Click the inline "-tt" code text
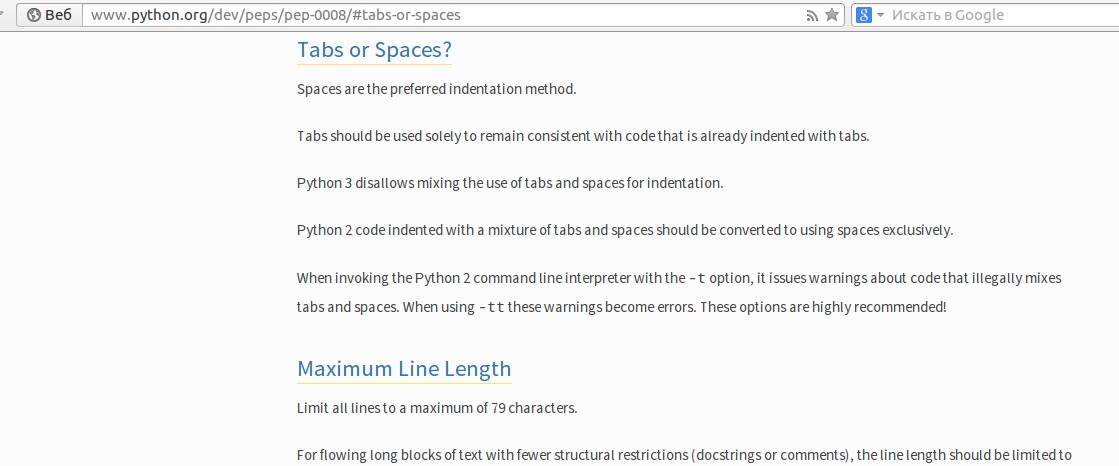 point(491,307)
